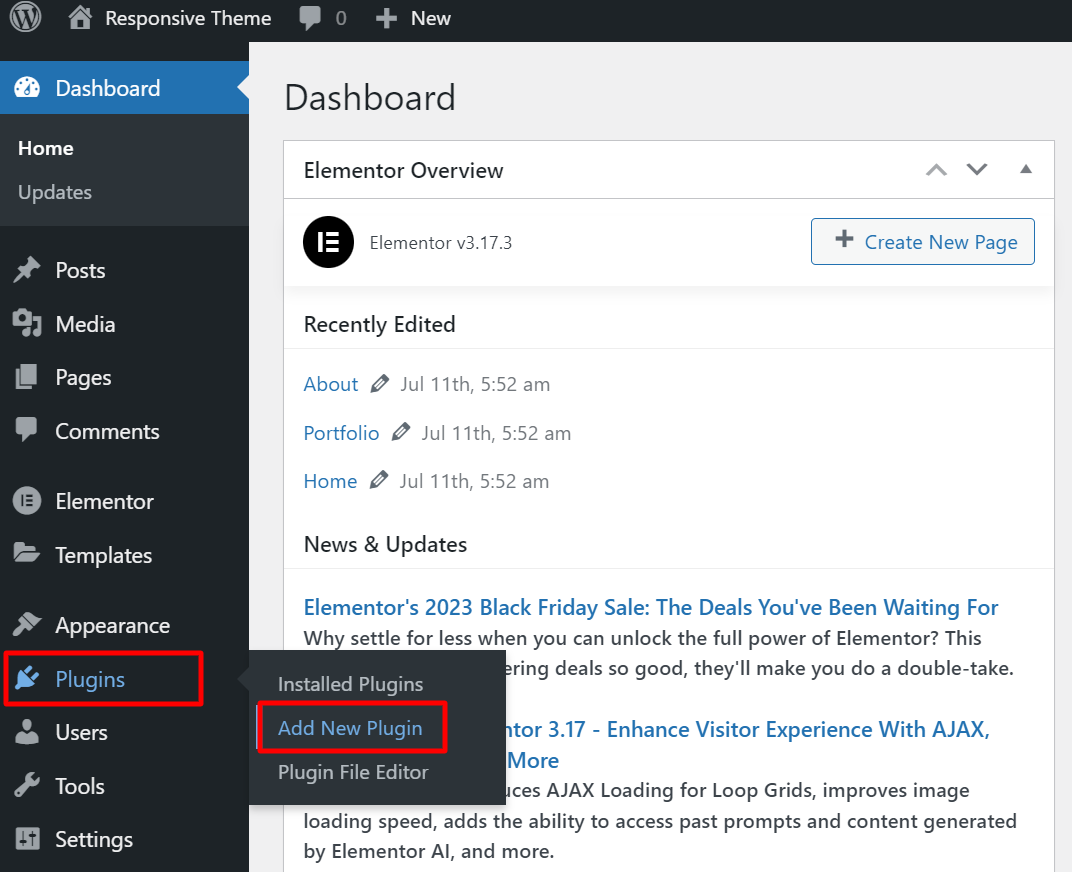The image size is (1072, 872).
Task: Open the Settings menu item
Action: [94, 840]
